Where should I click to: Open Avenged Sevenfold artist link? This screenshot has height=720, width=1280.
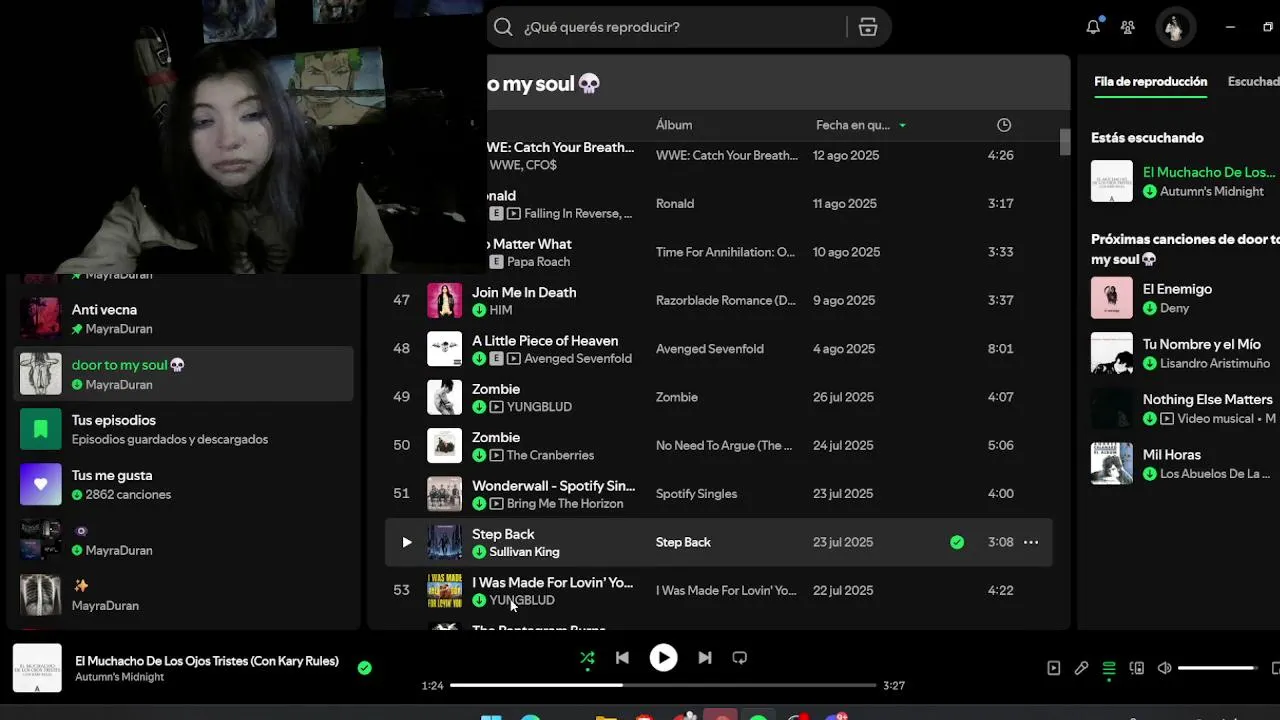tap(578, 358)
